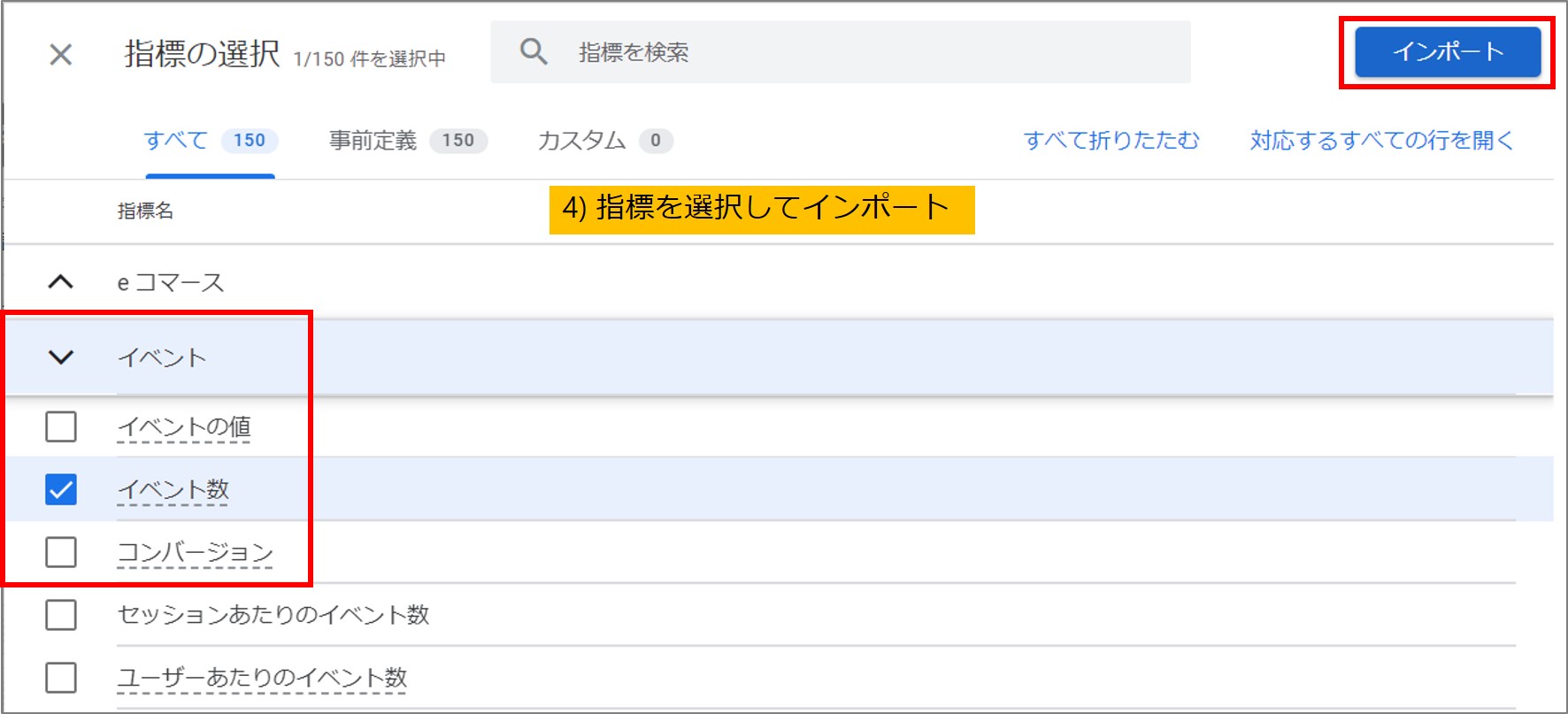Click the search magnifier icon
Screen dimensions: 1568x714
pos(534,51)
